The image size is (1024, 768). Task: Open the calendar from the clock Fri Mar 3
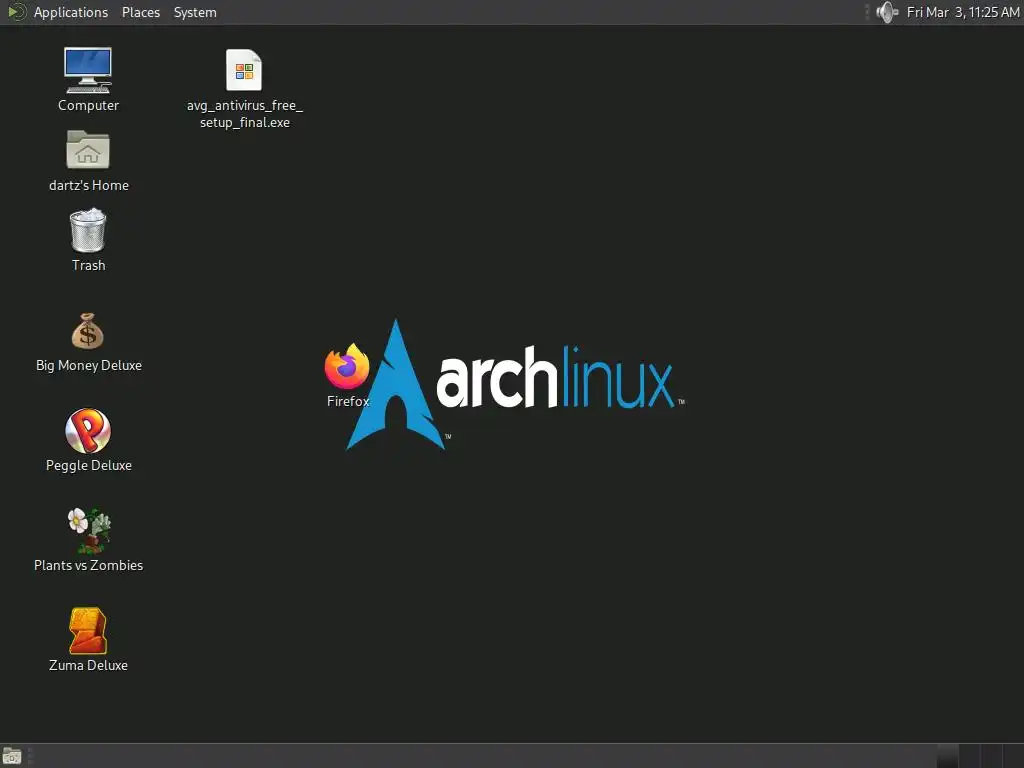(x=963, y=12)
